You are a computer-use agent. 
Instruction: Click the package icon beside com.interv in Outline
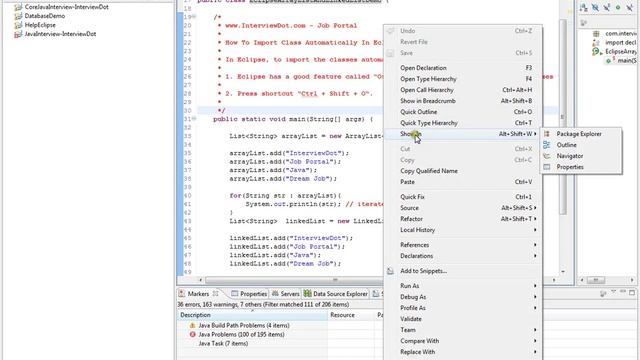tap(596, 33)
